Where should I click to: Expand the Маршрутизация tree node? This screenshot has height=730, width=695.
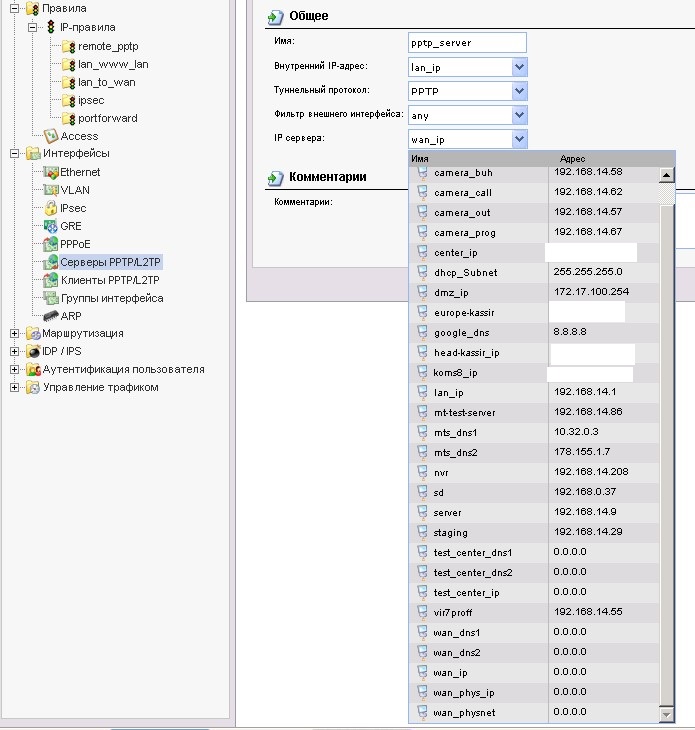click(15, 334)
